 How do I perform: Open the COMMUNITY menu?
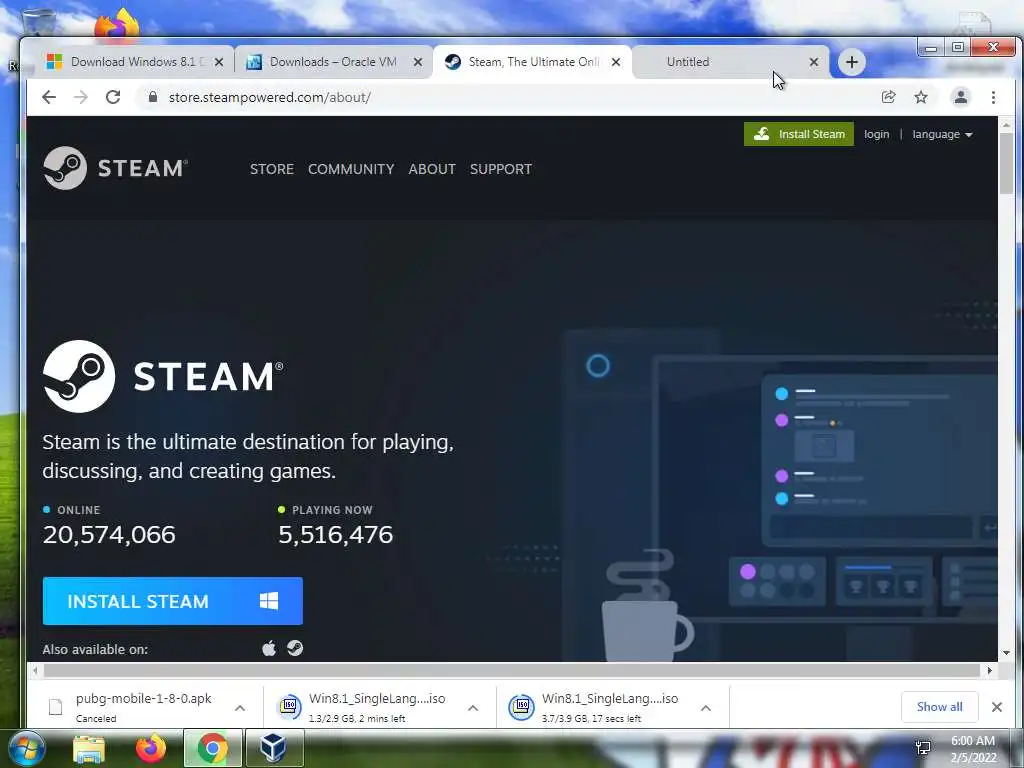(351, 169)
